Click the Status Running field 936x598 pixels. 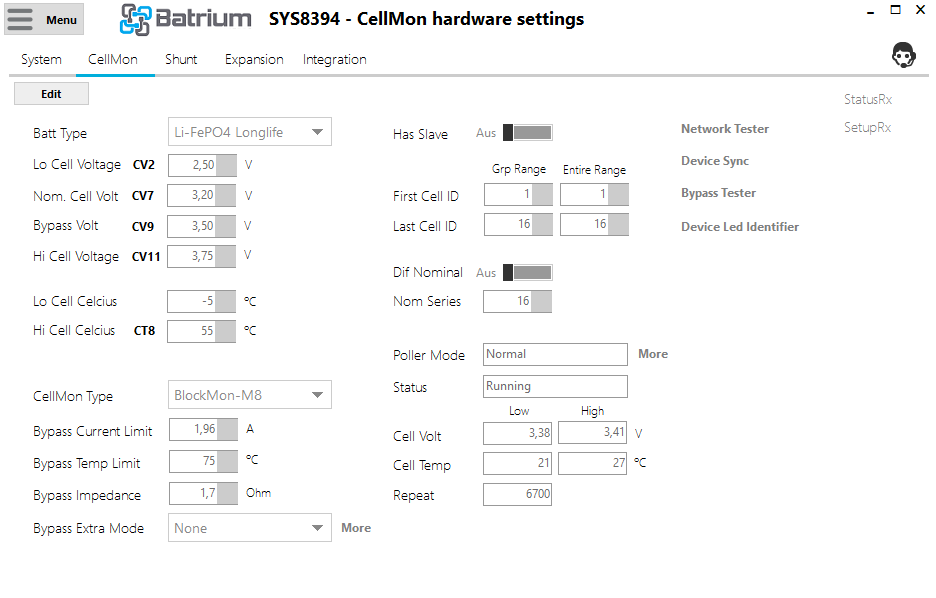pyautogui.click(x=555, y=386)
